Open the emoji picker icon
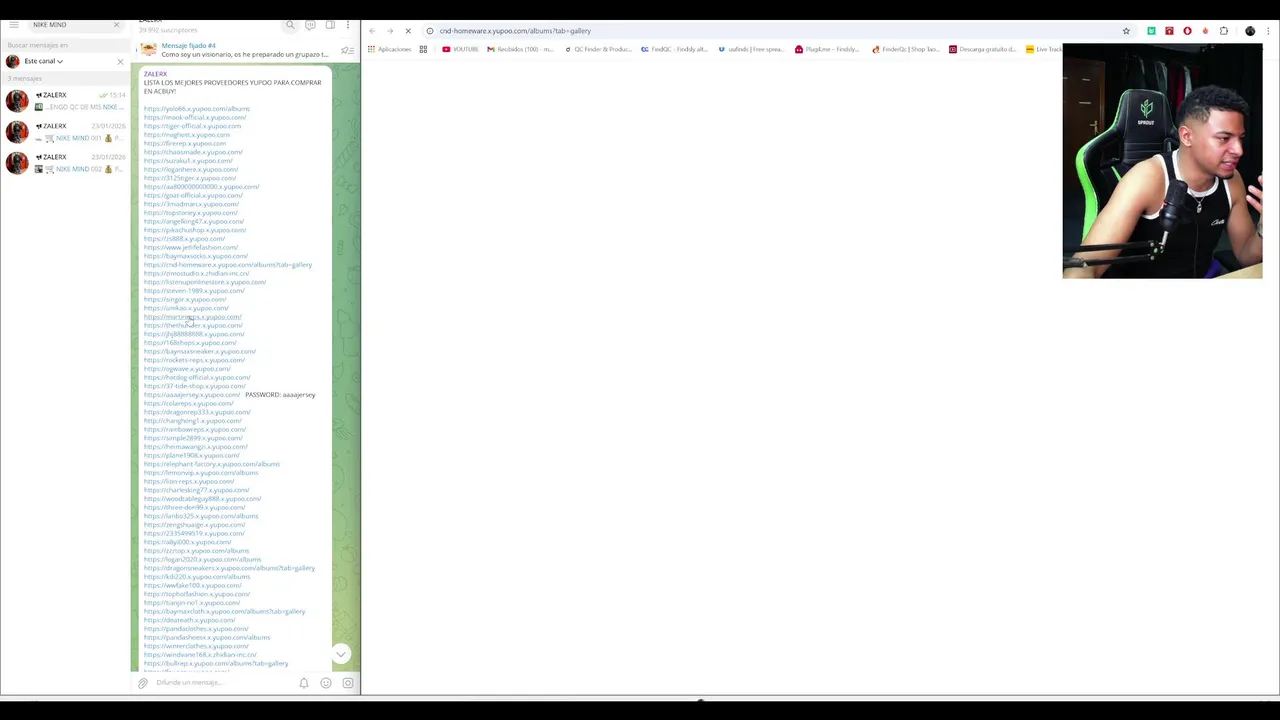 pos(326,683)
